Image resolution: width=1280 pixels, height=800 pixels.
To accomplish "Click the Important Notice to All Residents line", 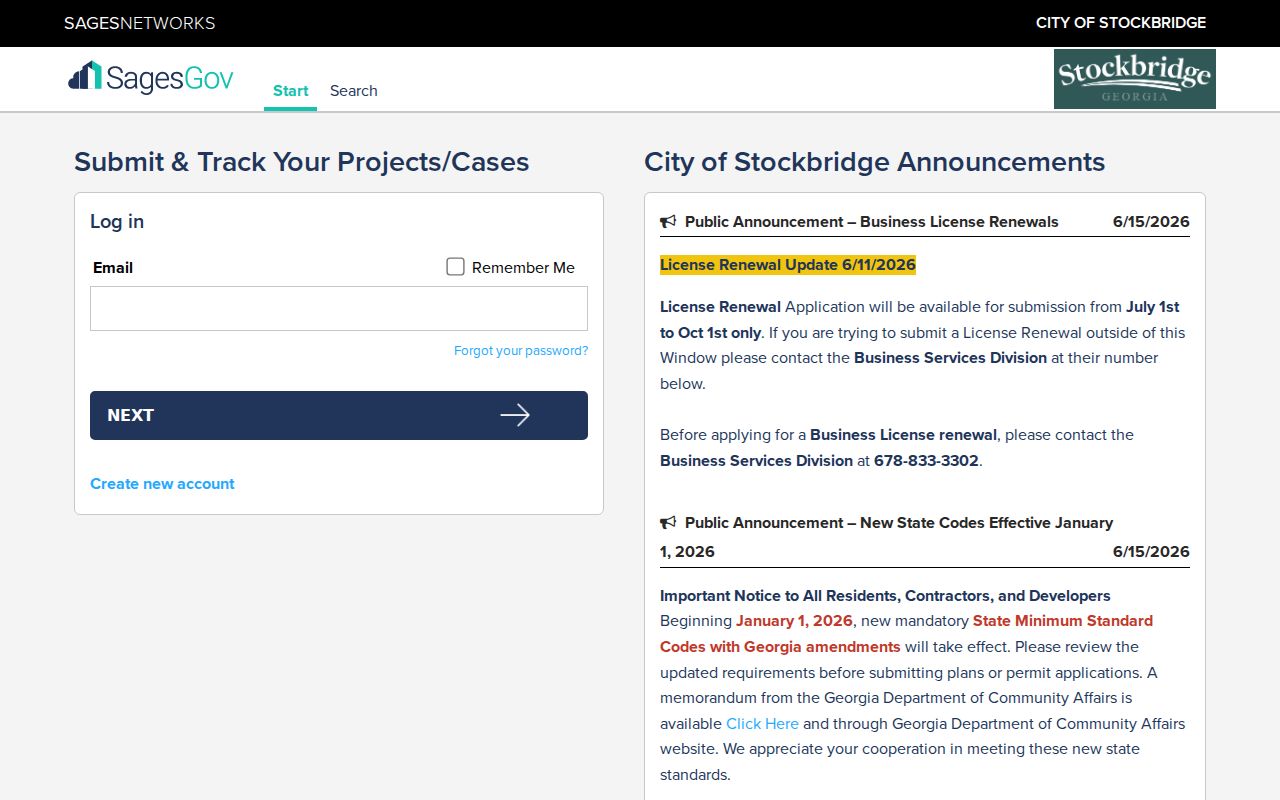I will click(885, 596).
